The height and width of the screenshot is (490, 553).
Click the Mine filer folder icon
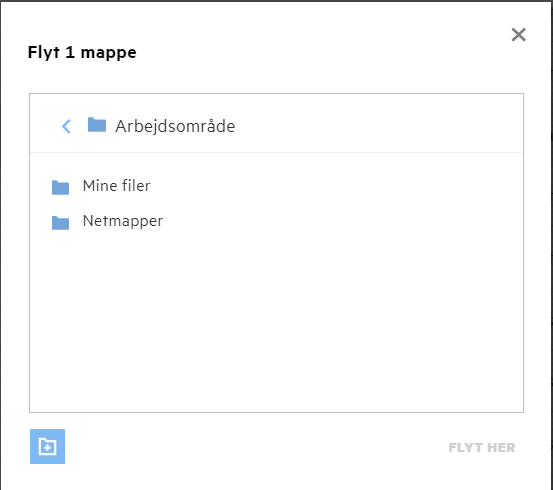tap(60, 187)
